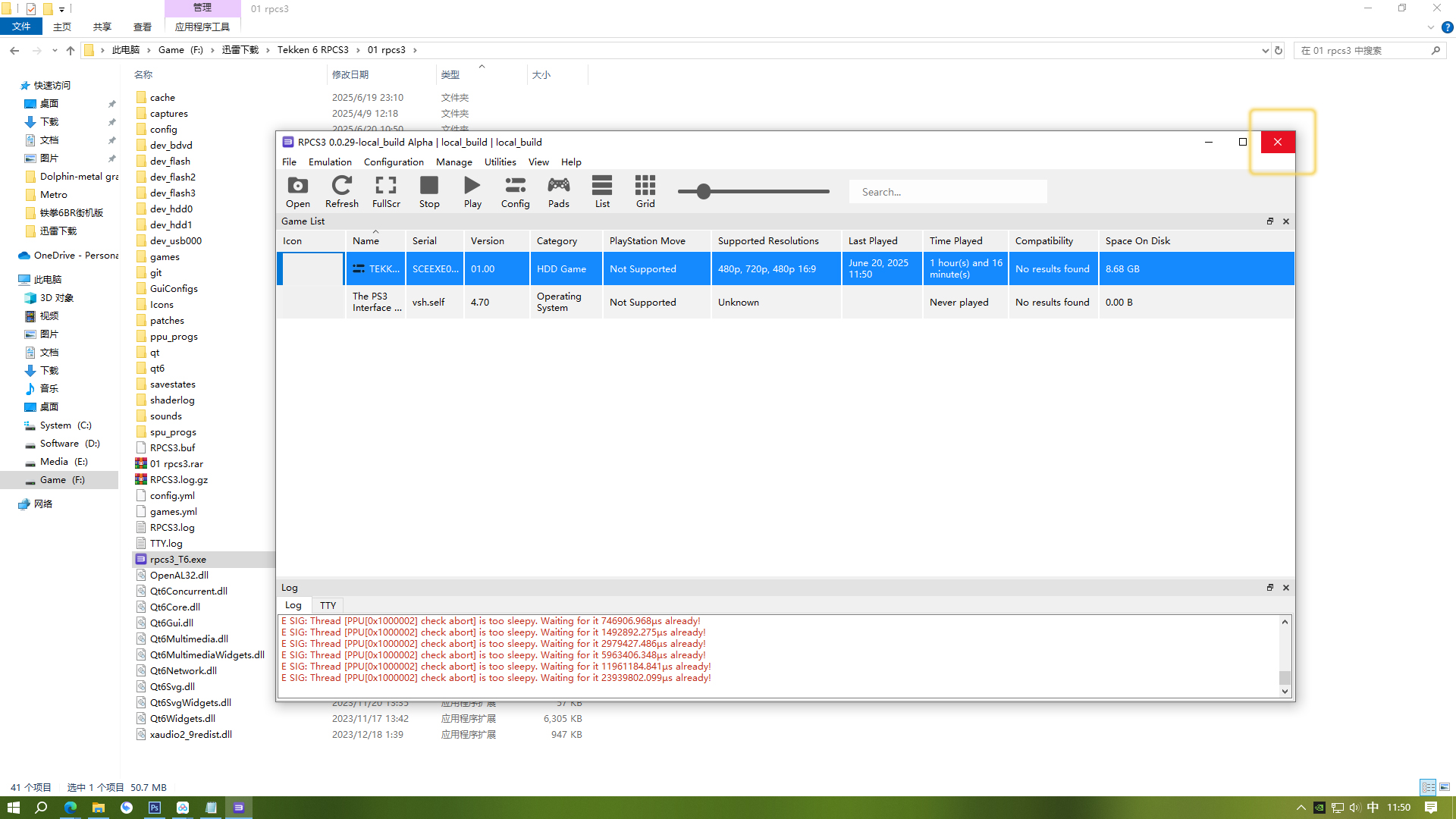Image resolution: width=1456 pixels, height=819 pixels.
Task: Open controller settings via Pads icon
Action: (559, 193)
